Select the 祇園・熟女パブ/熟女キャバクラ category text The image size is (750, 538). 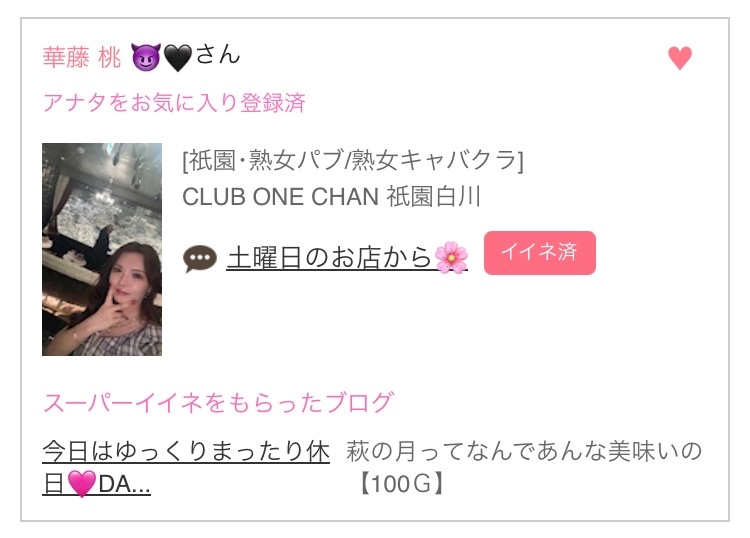pos(353,160)
